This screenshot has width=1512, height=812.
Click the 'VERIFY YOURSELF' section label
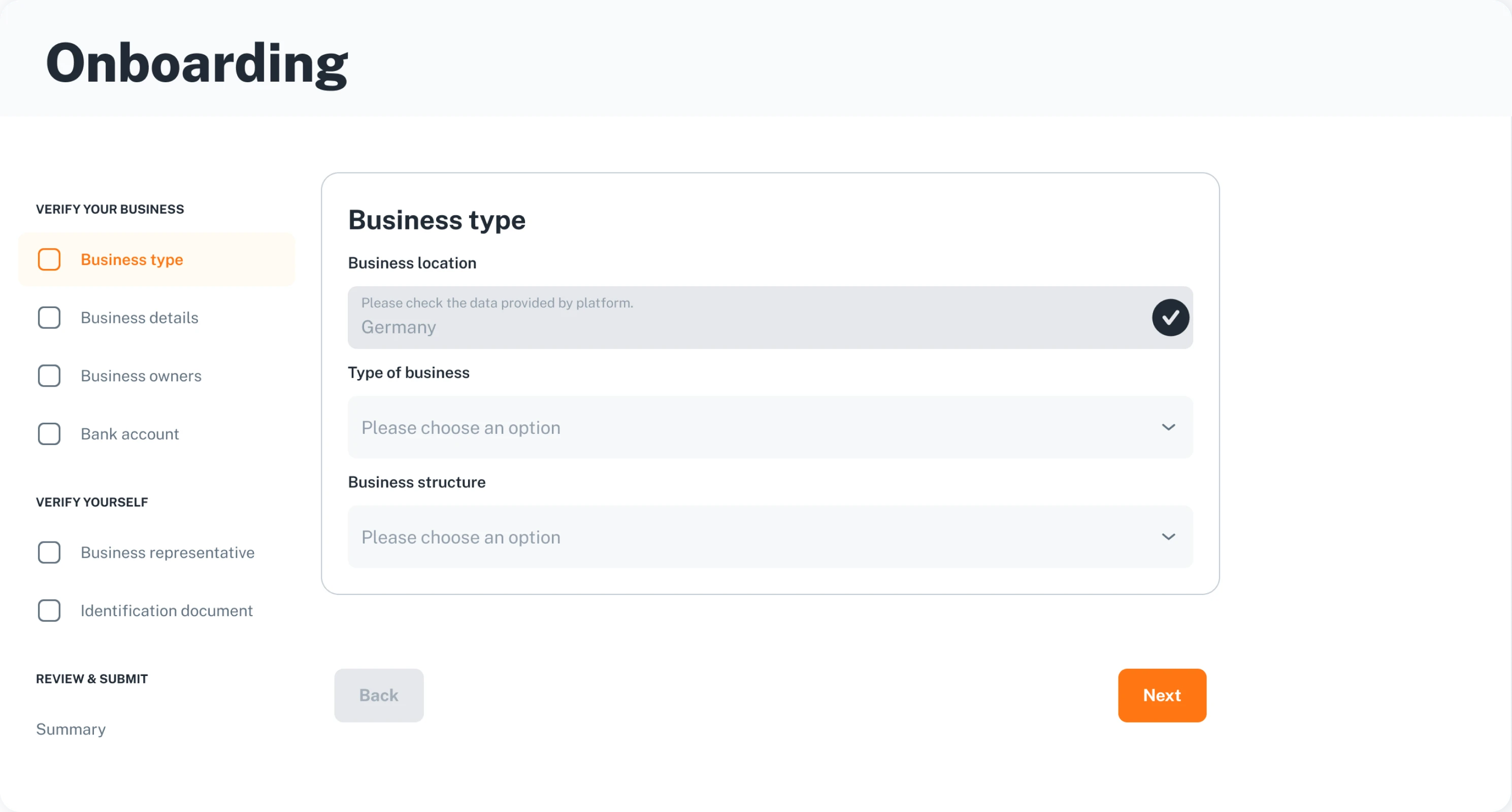click(x=91, y=502)
